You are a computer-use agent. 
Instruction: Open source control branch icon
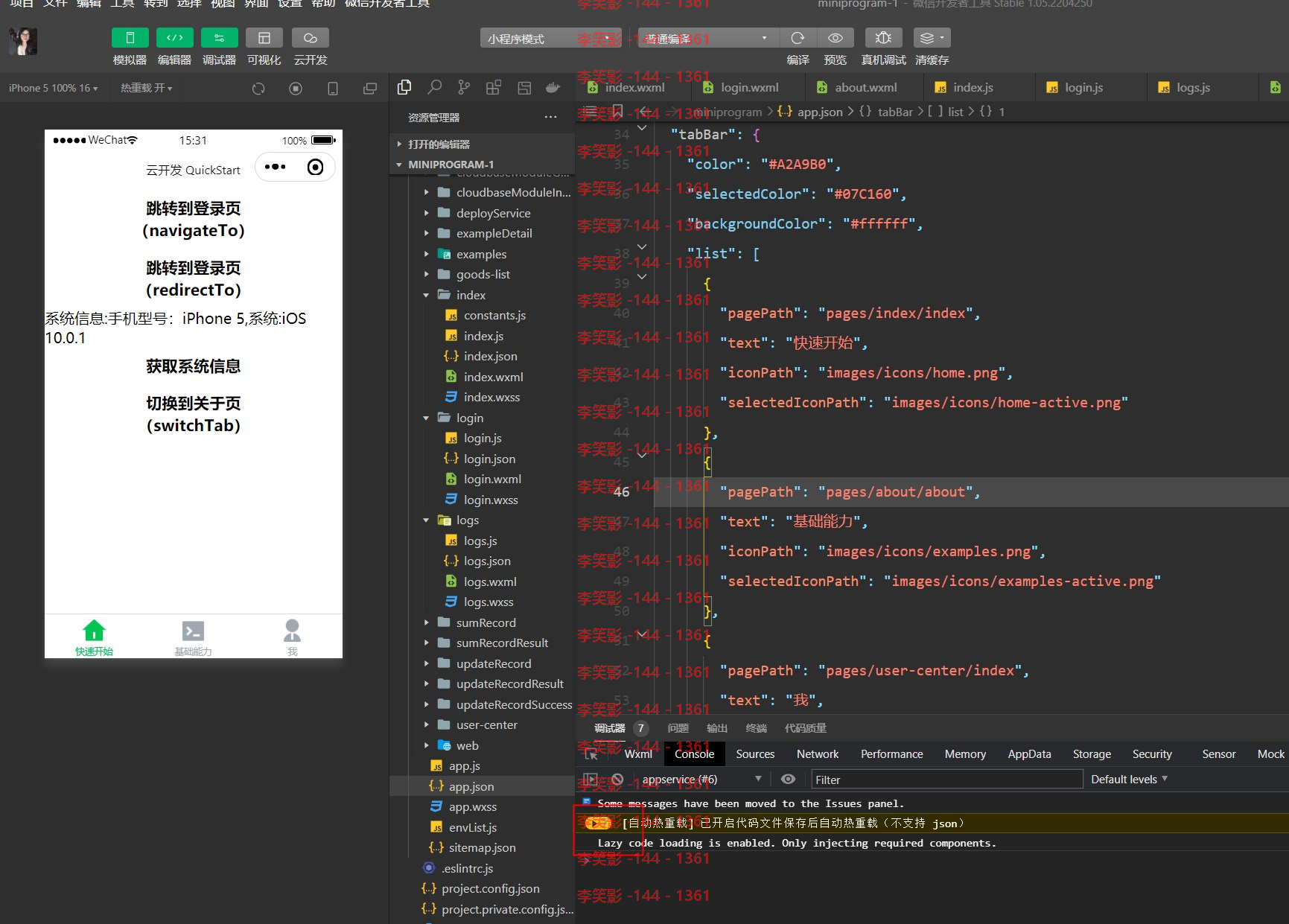click(x=464, y=87)
